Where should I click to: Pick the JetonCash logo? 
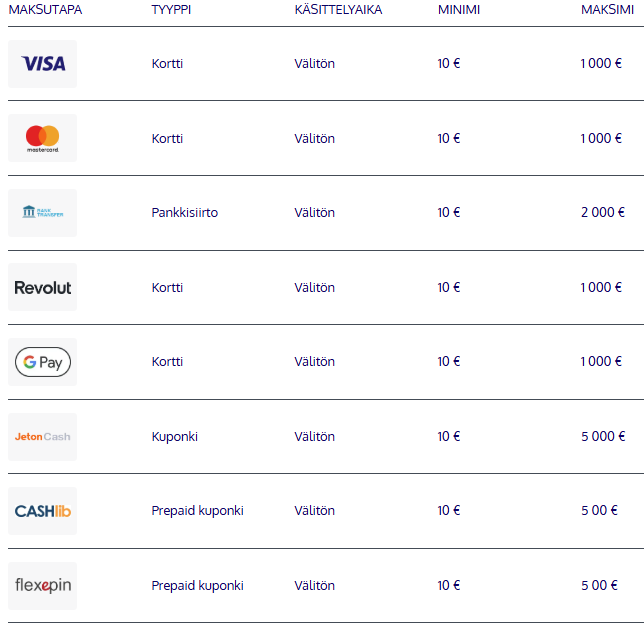point(43,437)
